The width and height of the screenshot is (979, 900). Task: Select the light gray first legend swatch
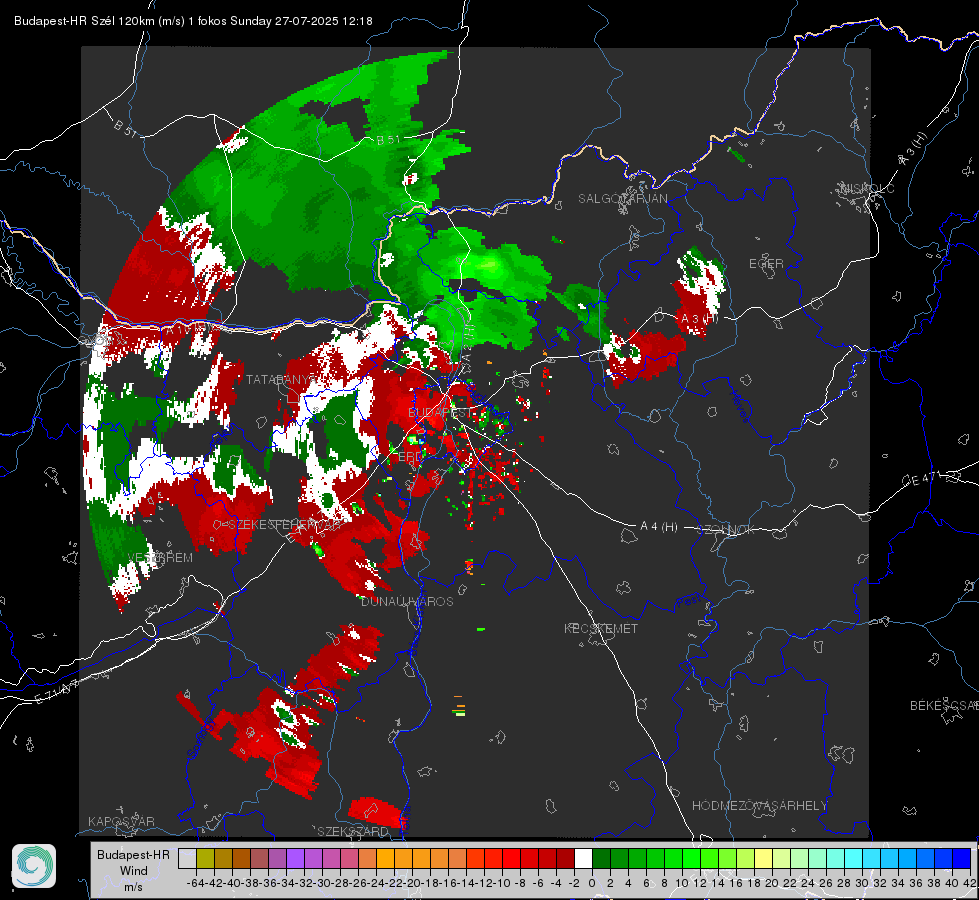point(187,859)
